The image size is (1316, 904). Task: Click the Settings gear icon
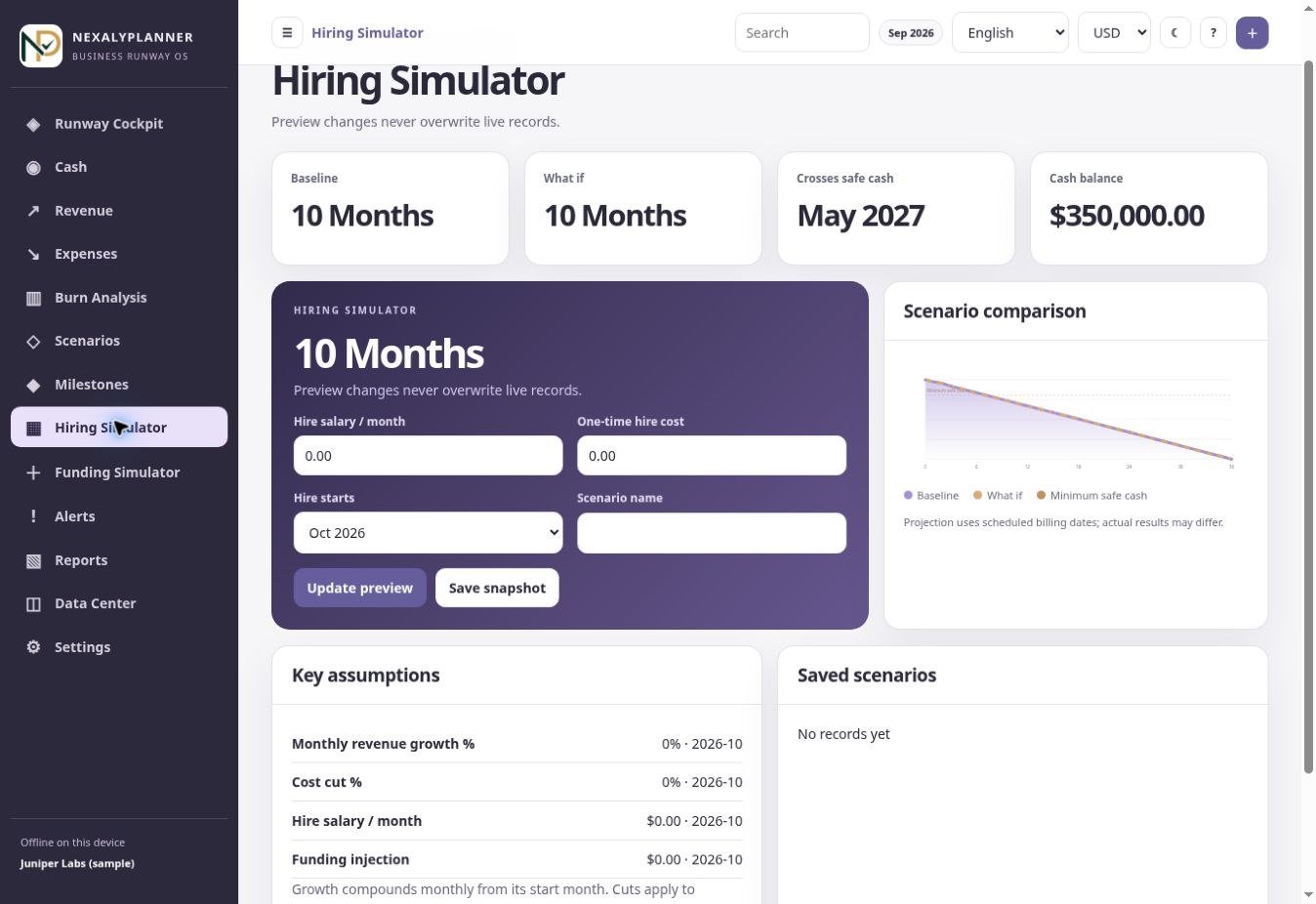point(33,647)
